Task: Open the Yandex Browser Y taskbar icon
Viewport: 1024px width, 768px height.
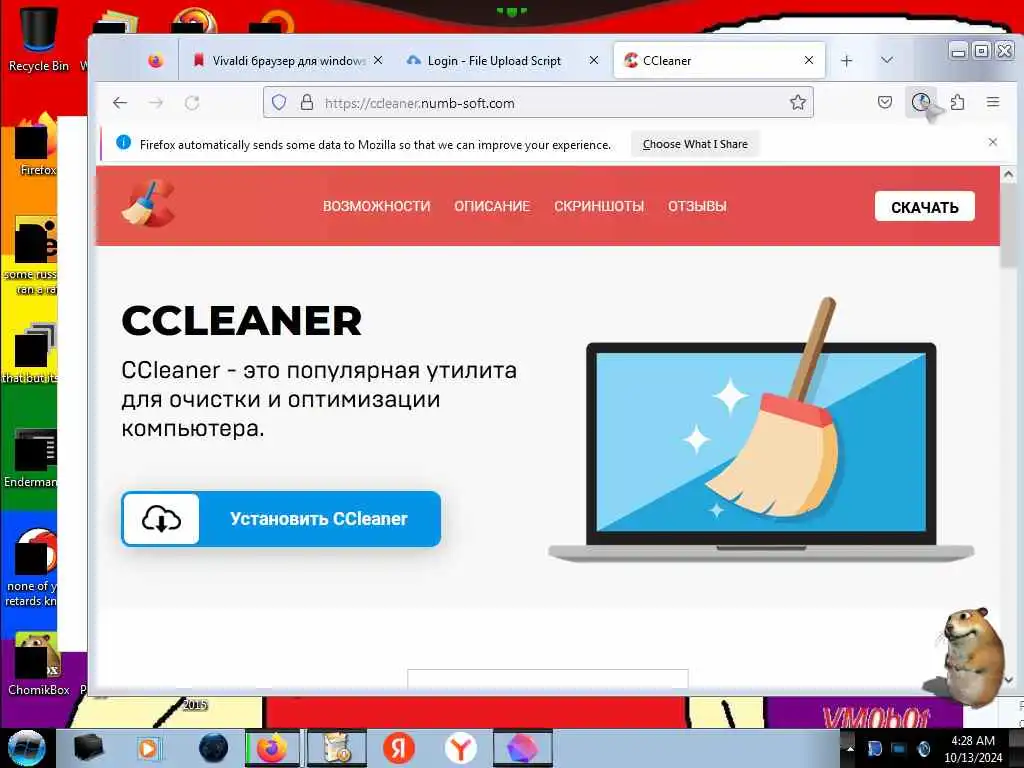Action: [460, 748]
